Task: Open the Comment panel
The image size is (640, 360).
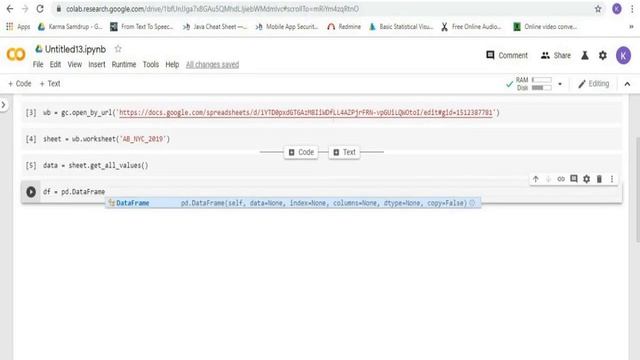Action: tap(507, 55)
